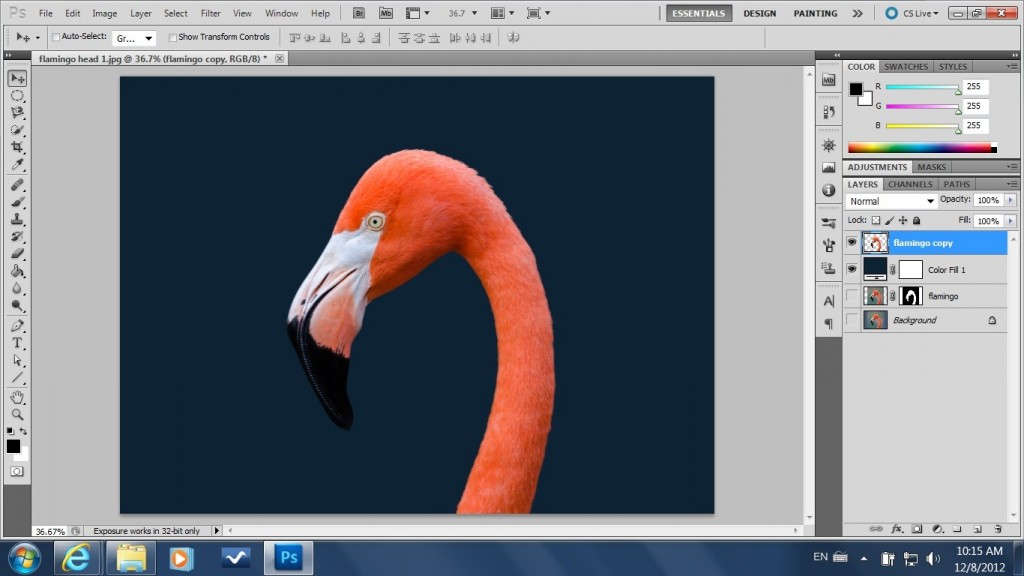Enable the Auto-Select checkbox

point(56,37)
